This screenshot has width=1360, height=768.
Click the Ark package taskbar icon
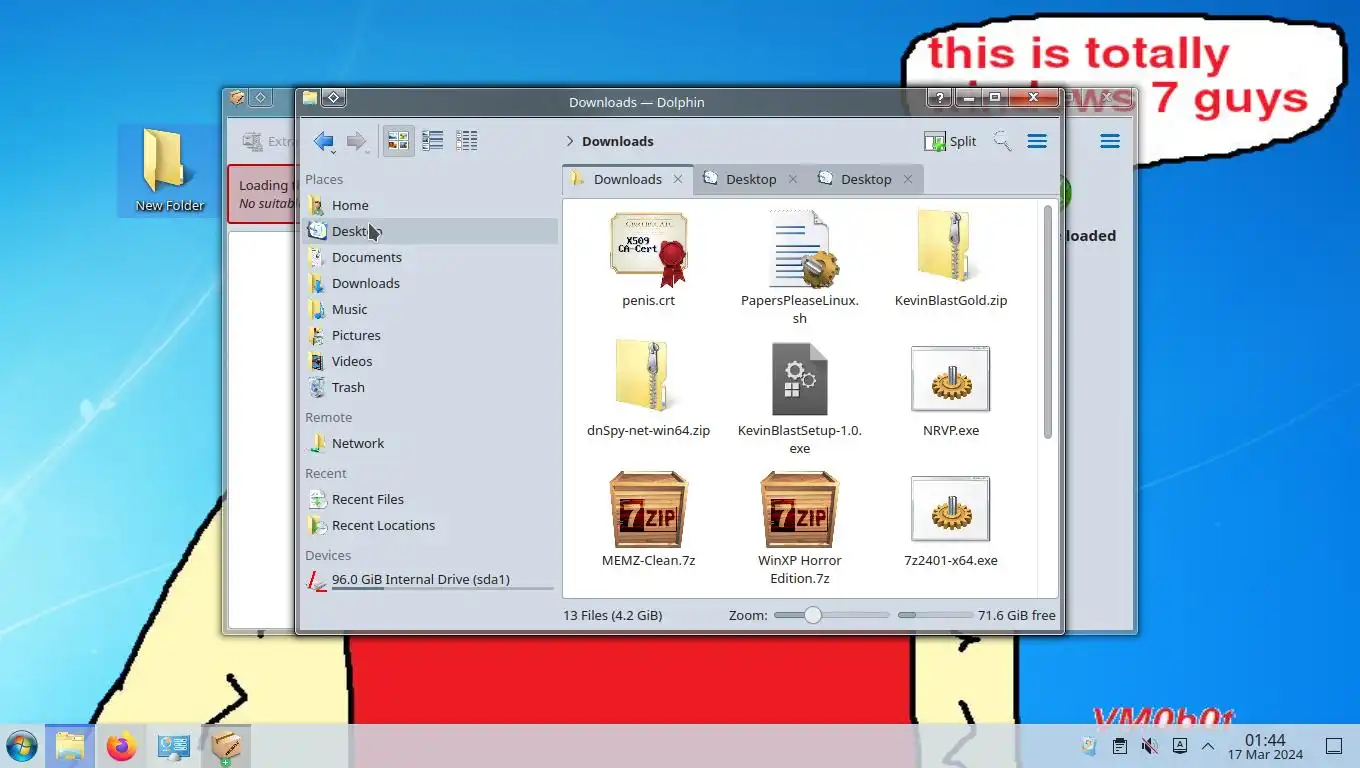point(226,746)
